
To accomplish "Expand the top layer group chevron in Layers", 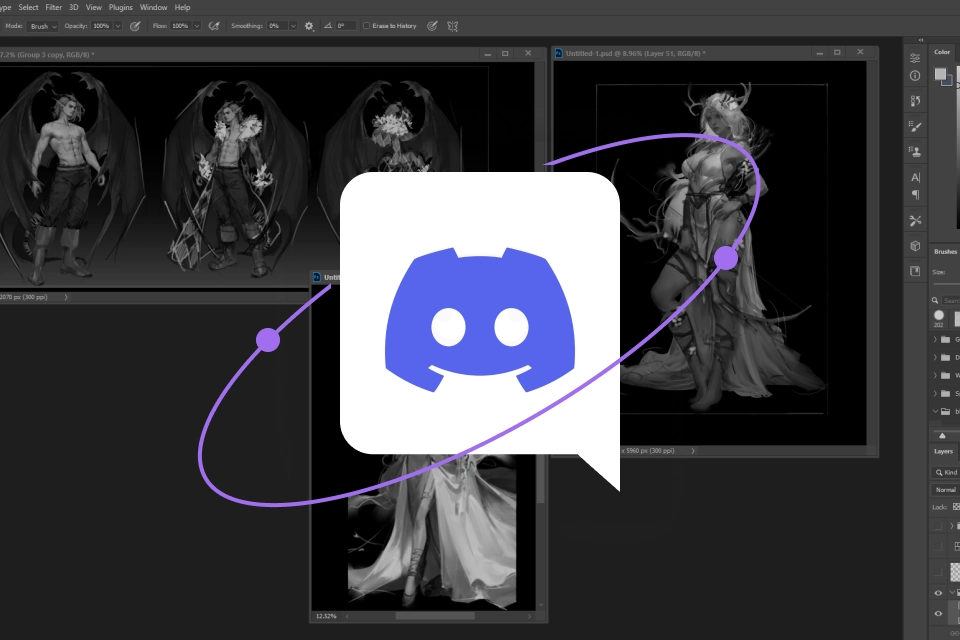I will (951, 525).
